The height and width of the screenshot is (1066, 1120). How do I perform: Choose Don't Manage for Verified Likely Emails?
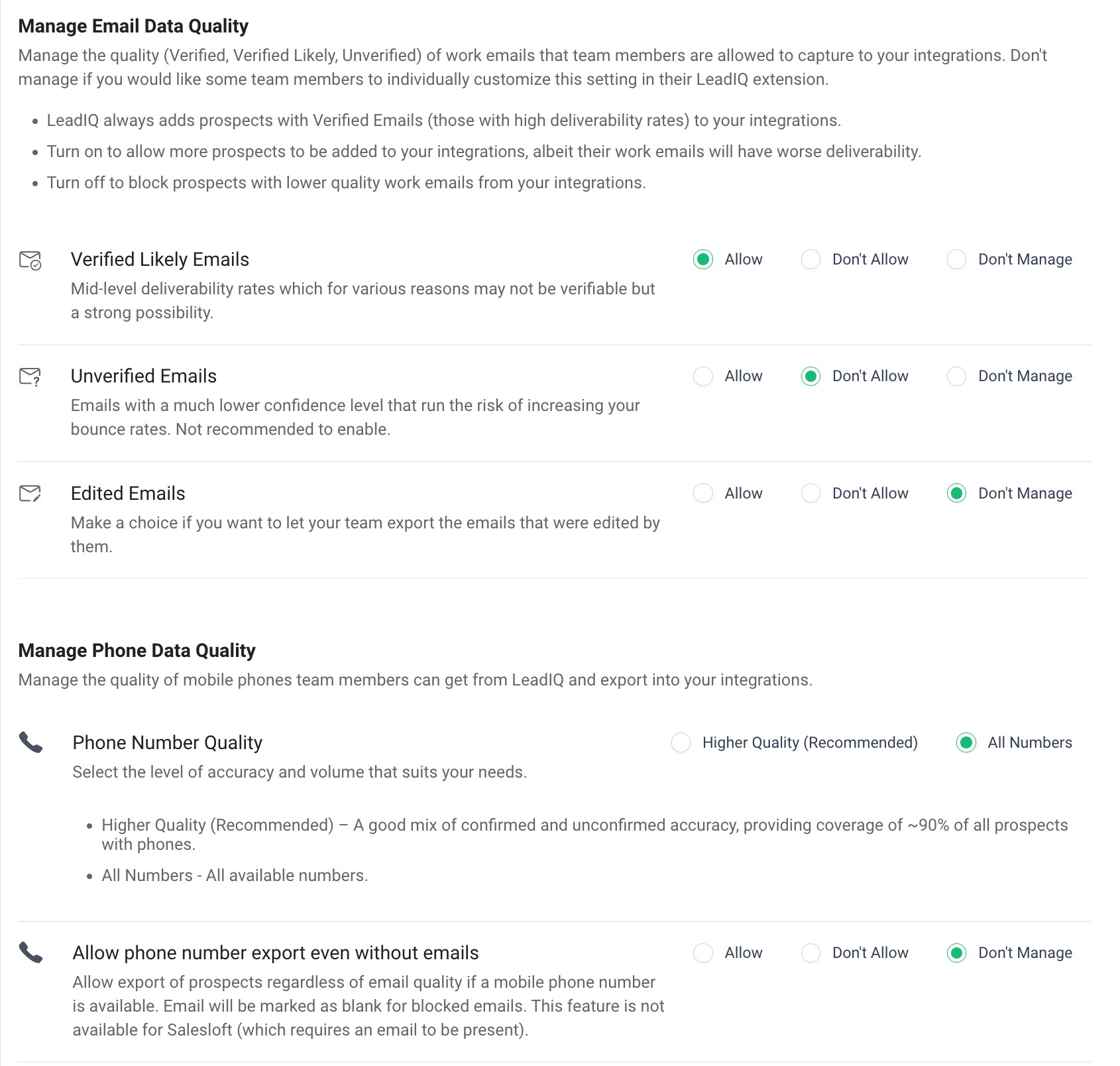click(x=957, y=259)
